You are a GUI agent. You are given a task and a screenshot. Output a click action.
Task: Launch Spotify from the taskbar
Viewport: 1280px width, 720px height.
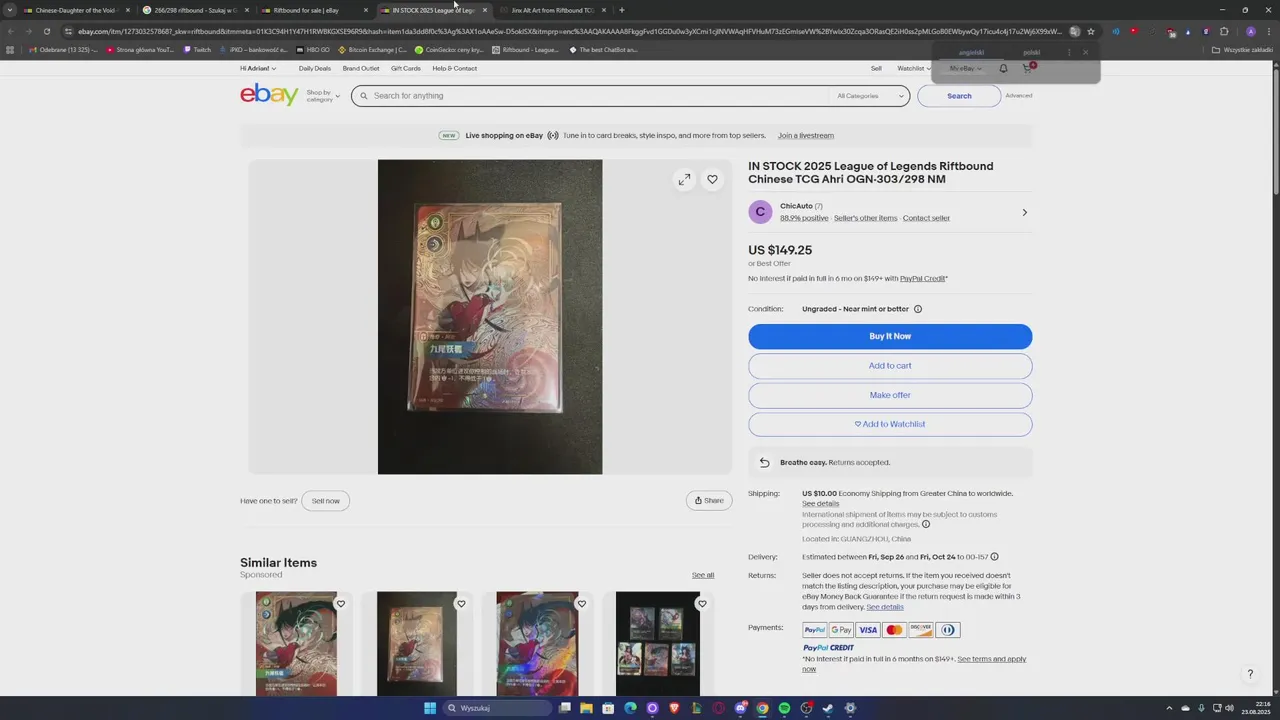pyautogui.click(x=784, y=708)
